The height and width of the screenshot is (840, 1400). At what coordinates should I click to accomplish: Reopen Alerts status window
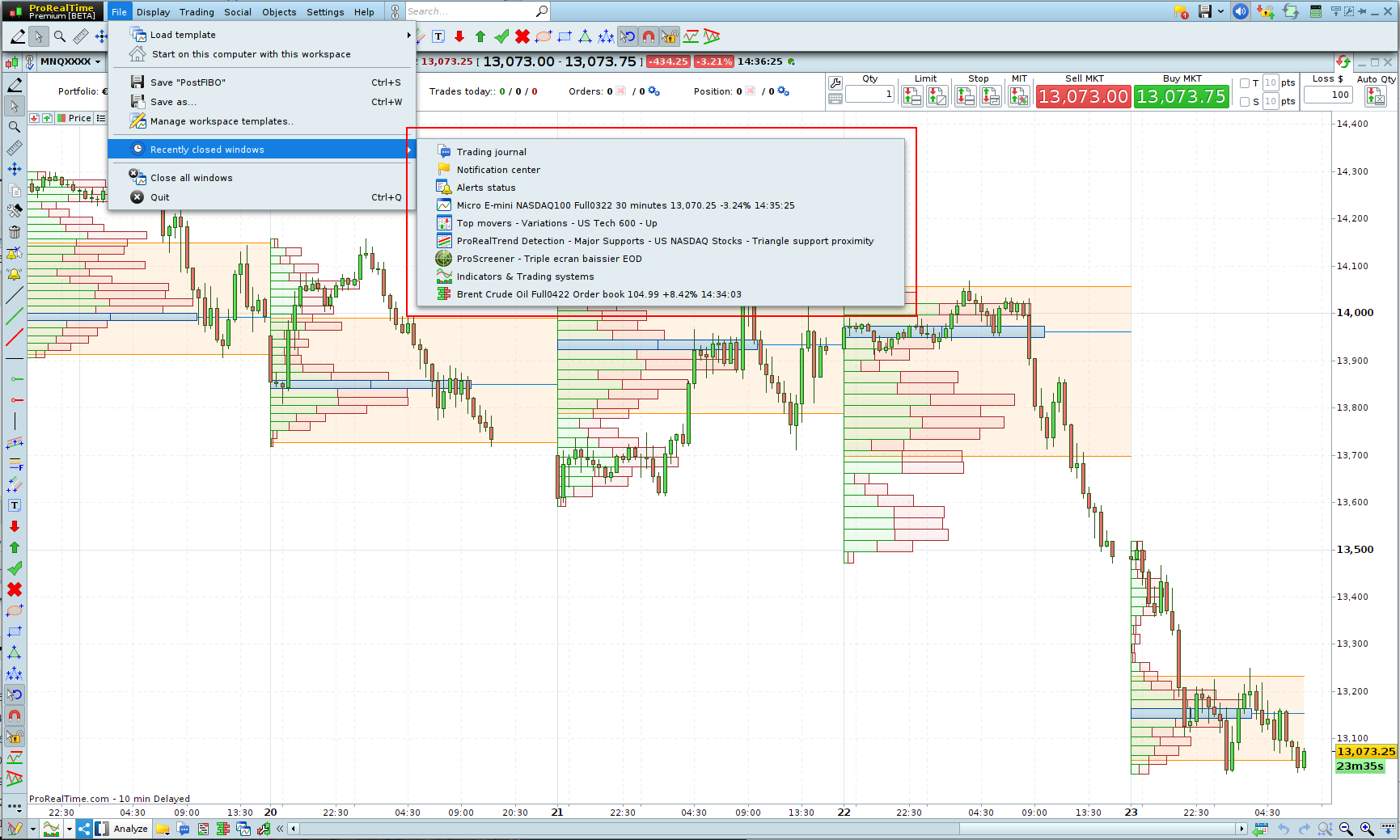coord(660,188)
